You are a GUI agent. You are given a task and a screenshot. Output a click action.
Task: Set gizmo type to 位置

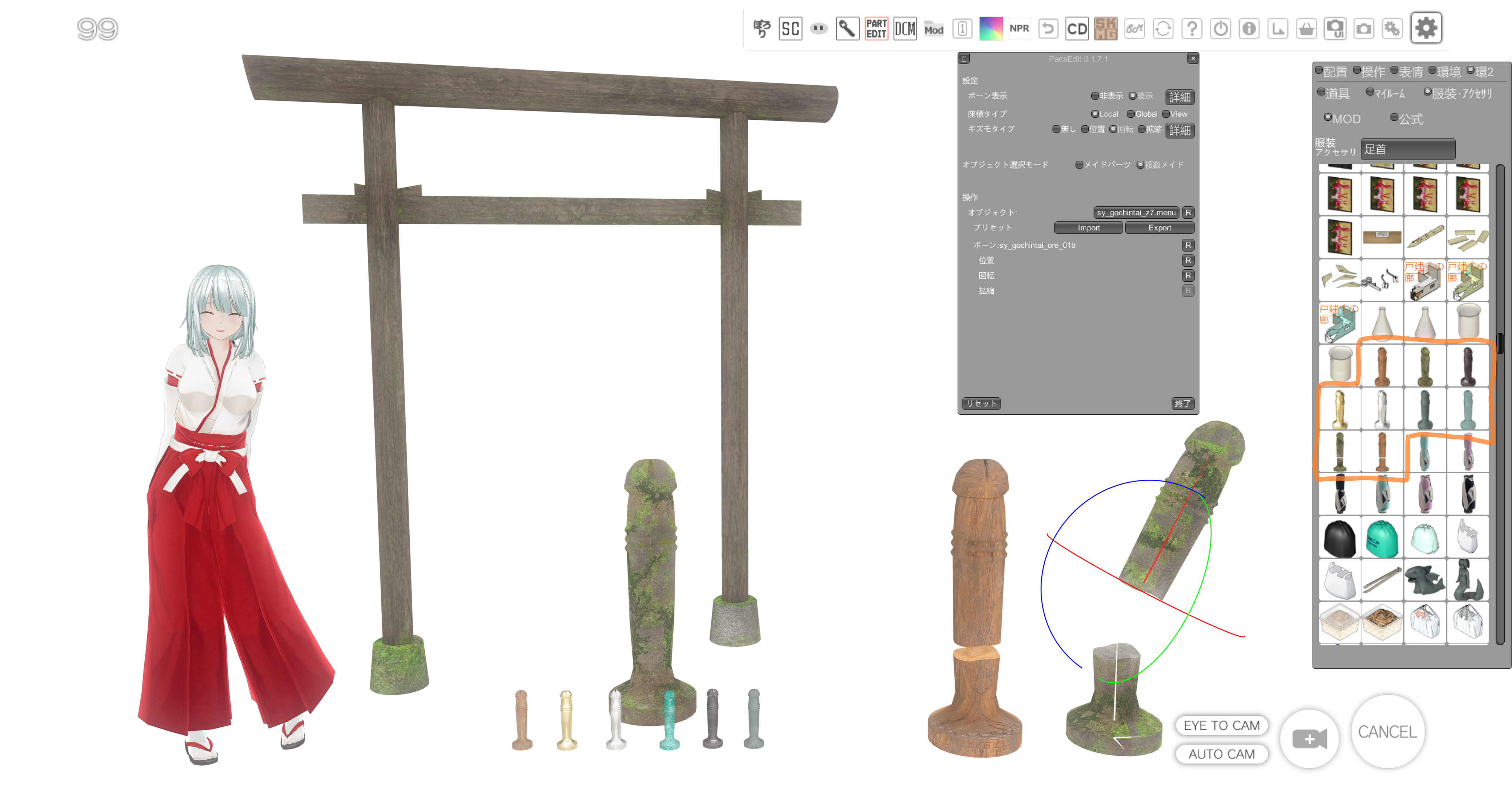[1085, 129]
